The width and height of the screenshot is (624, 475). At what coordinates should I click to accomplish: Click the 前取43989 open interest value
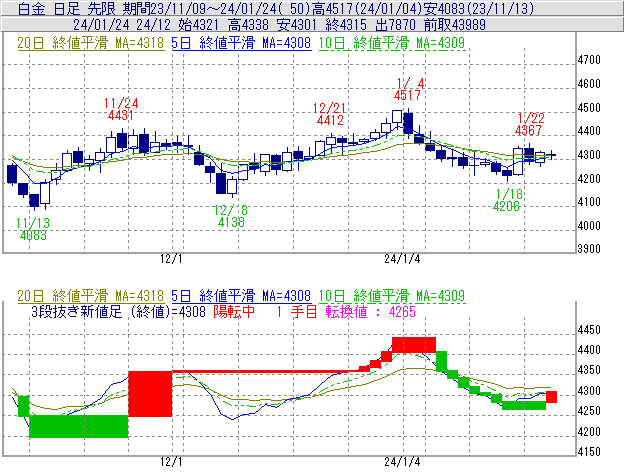pyautogui.click(x=455, y=25)
